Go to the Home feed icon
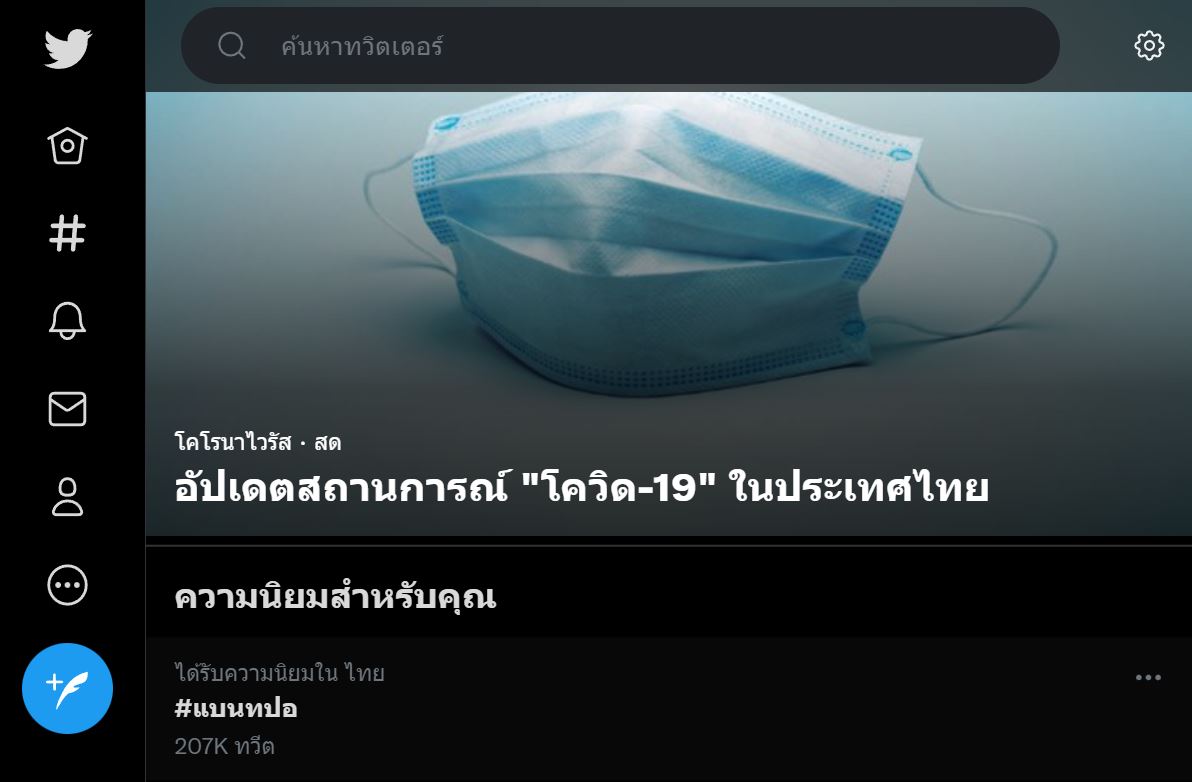Screen dimensions: 1192x782 [x=68, y=145]
